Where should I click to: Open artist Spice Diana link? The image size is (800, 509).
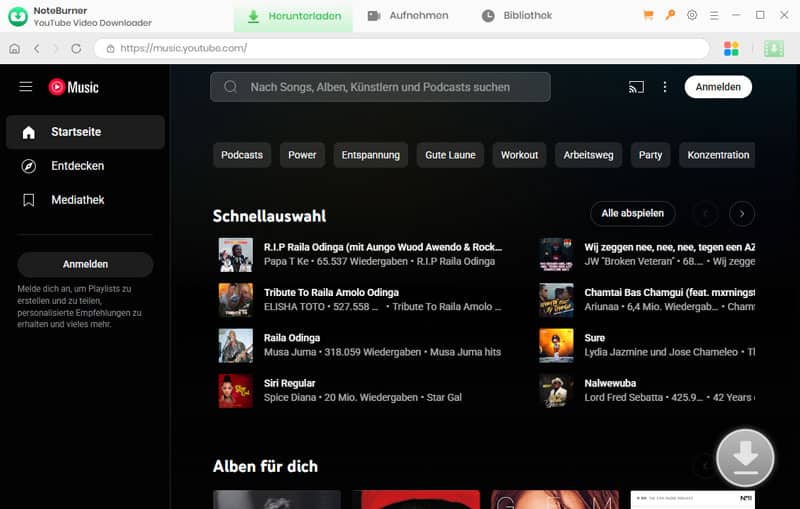click(290, 398)
